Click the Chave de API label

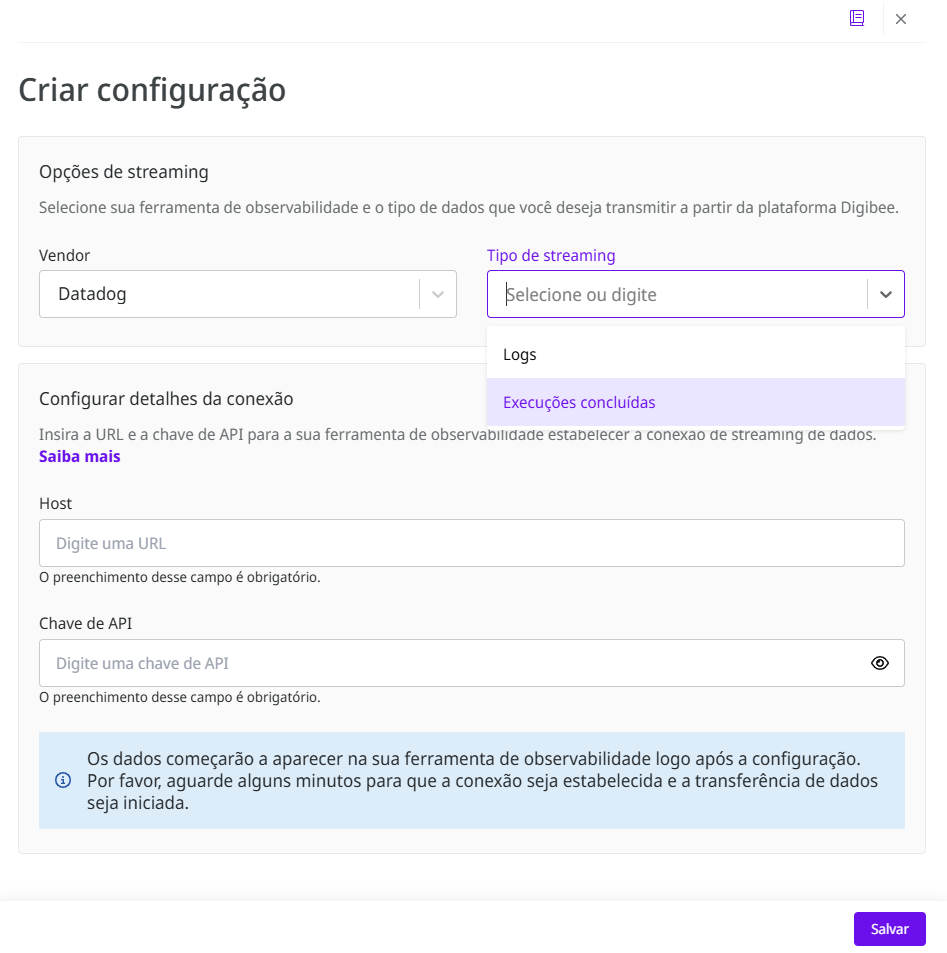(85, 623)
